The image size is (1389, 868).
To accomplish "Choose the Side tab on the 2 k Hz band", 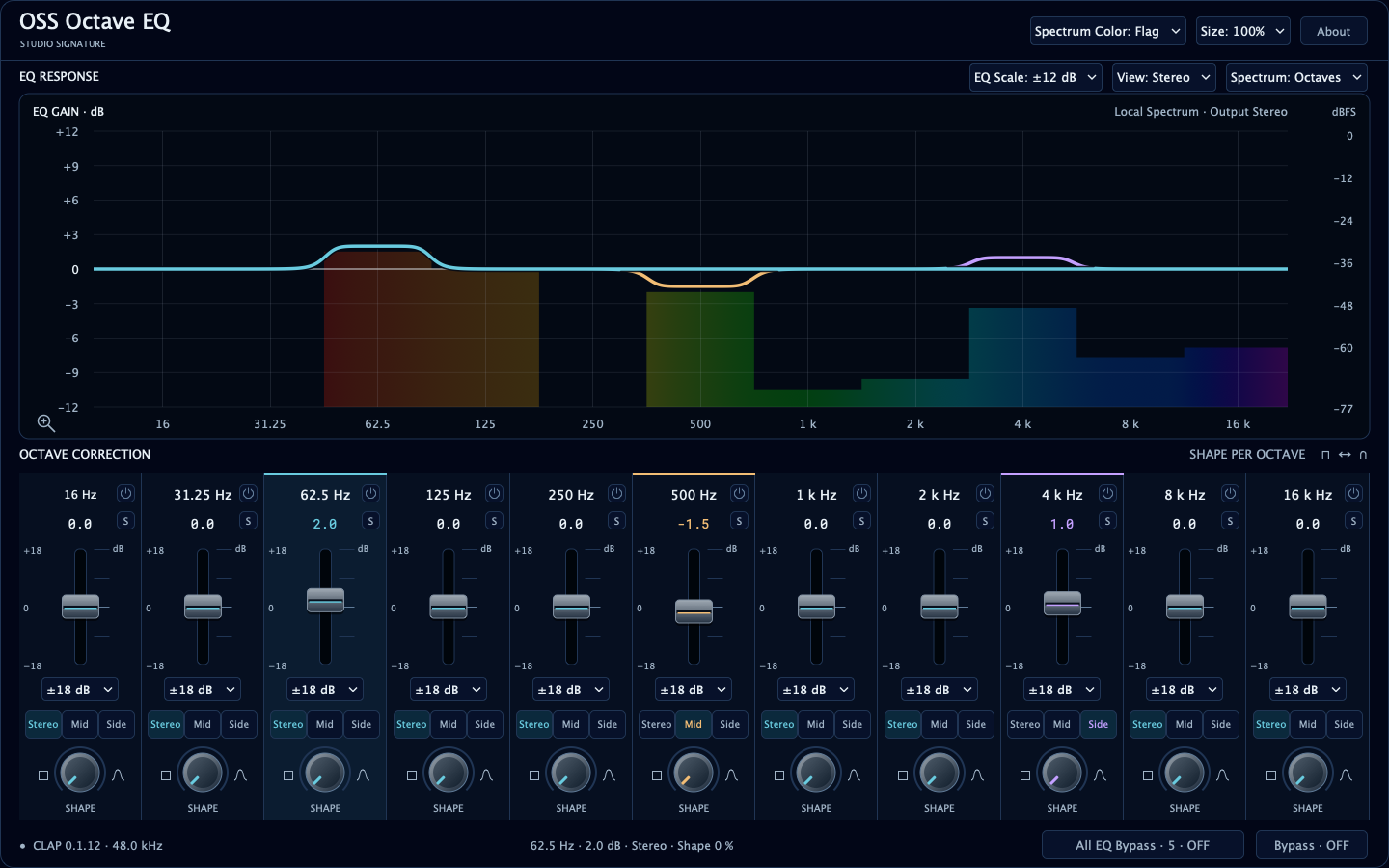I will pyautogui.click(x=976, y=724).
